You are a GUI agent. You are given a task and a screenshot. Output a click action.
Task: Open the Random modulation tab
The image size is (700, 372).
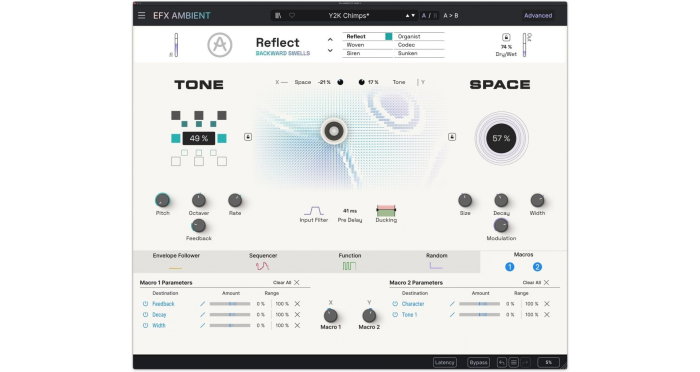coord(436,262)
